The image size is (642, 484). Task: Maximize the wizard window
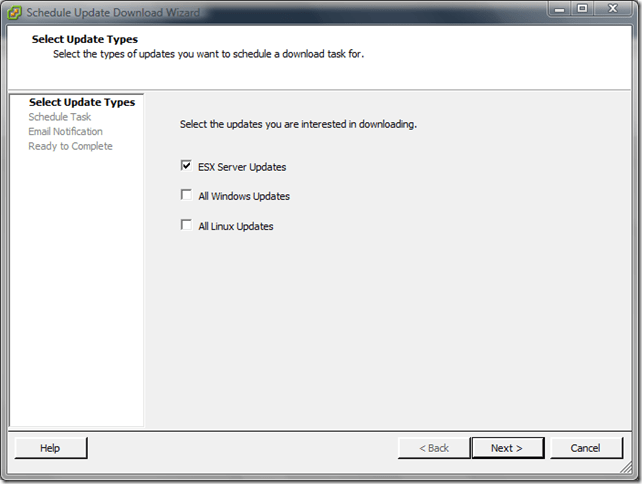[x=582, y=9]
